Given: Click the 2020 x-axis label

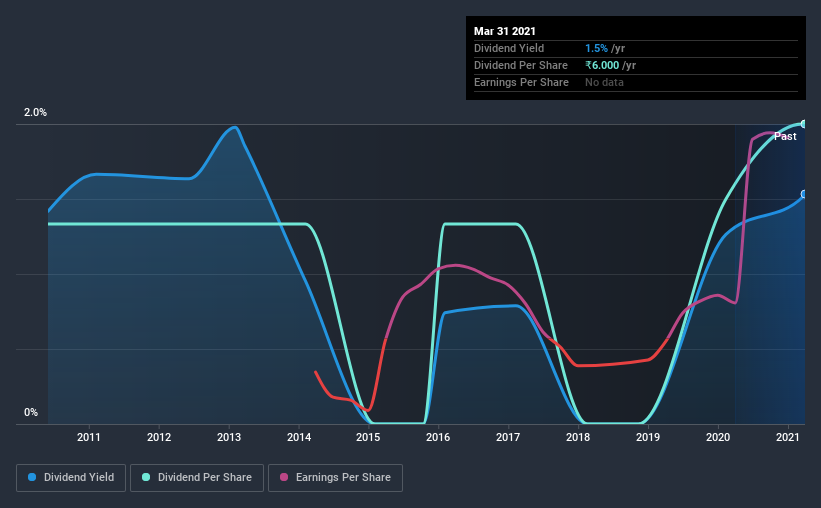Looking at the screenshot, I should [x=718, y=437].
